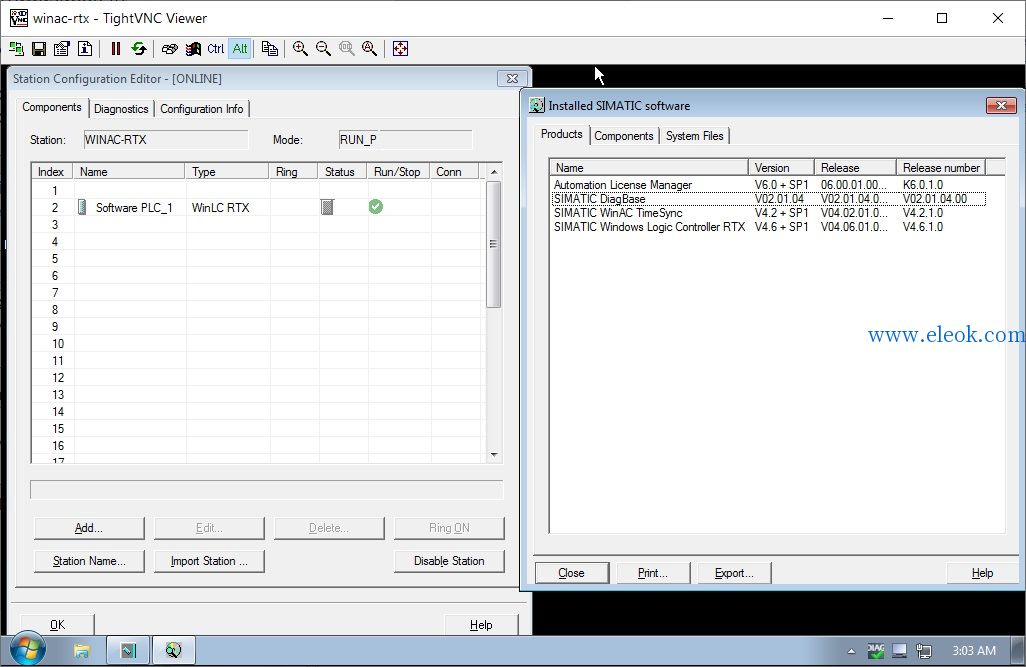Click the component list scrollbar down arrow
This screenshot has height=667, width=1026.
(494, 455)
